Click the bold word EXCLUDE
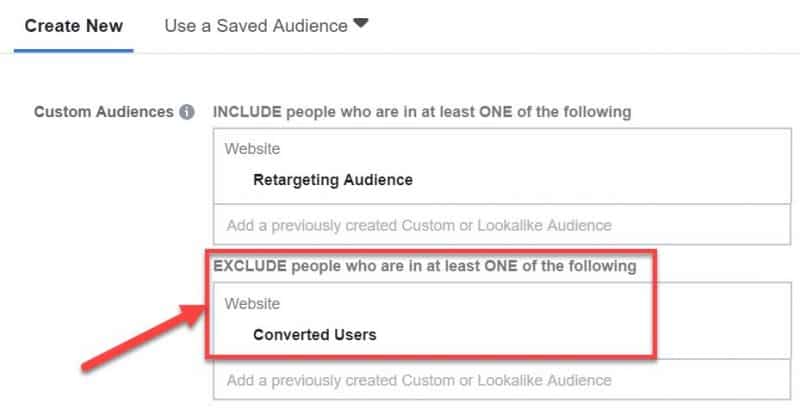This screenshot has width=800, height=409. pyautogui.click(x=249, y=266)
